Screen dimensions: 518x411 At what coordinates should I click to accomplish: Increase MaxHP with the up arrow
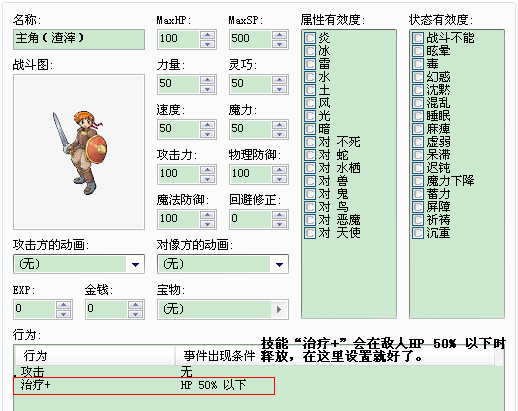pos(208,35)
